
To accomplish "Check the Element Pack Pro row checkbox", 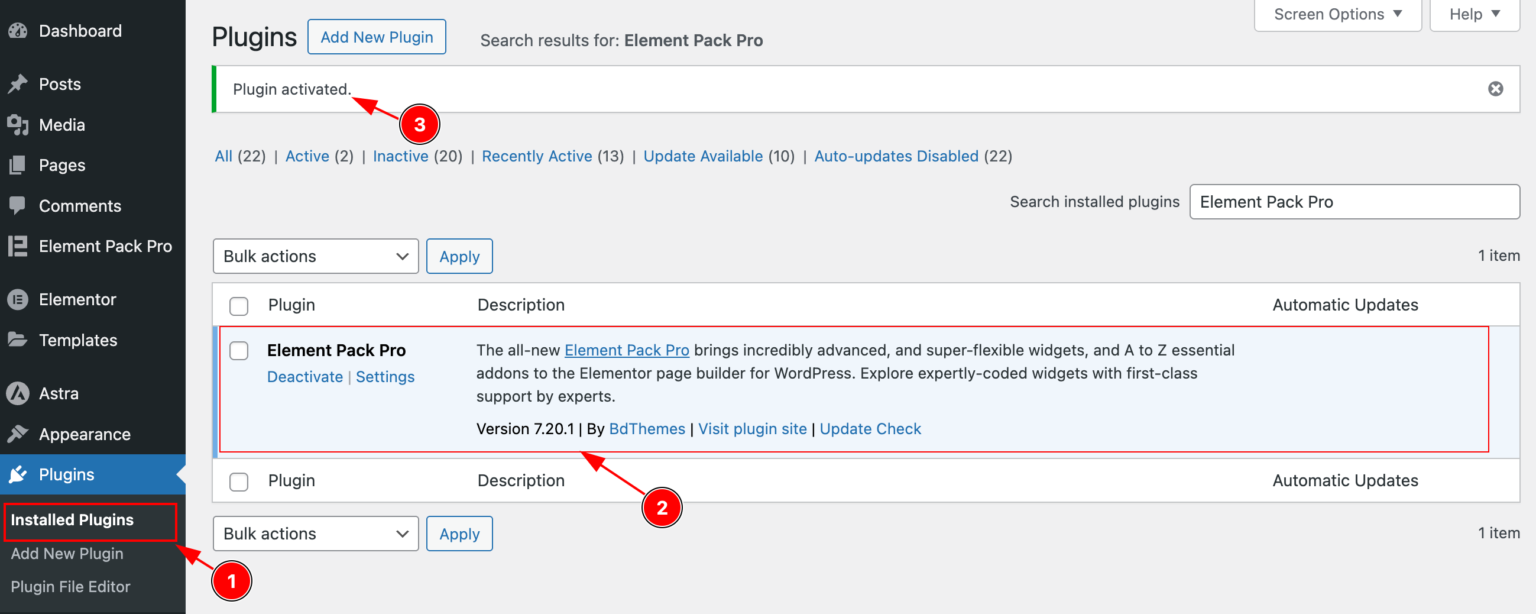I will coord(239,351).
